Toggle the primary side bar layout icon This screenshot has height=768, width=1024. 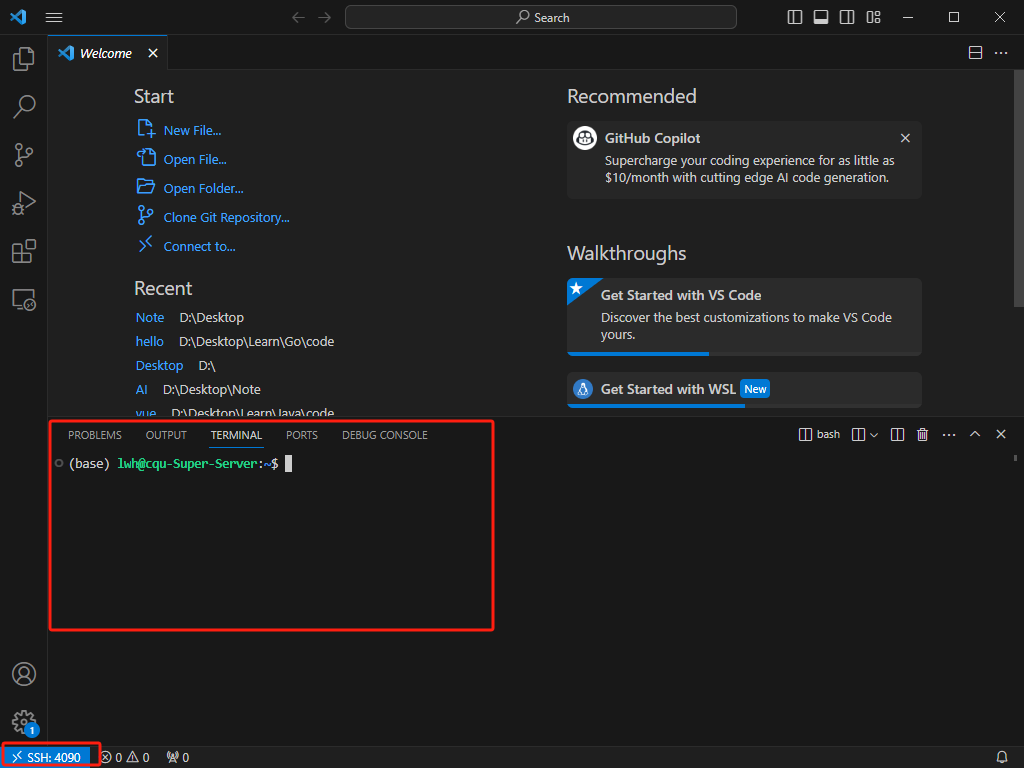click(x=795, y=18)
